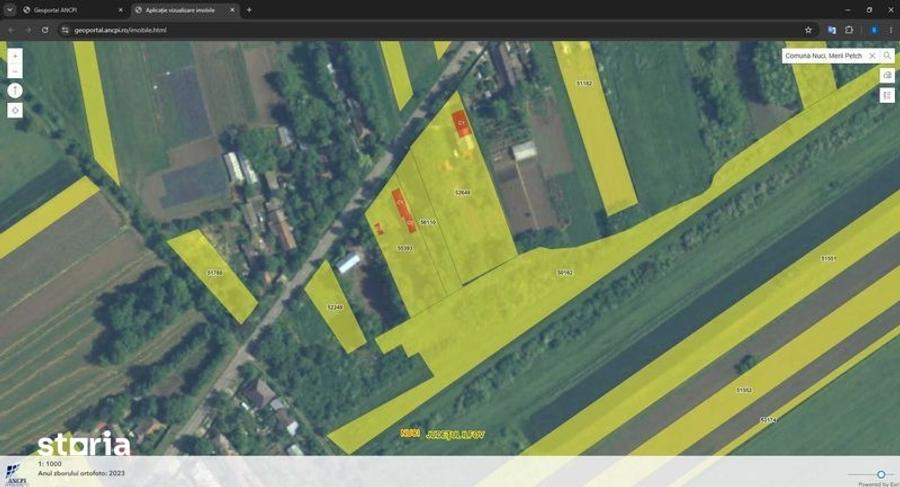Screen dimensions: 900x487
Task: Select parcel labeled 56110
Action: coord(428,222)
